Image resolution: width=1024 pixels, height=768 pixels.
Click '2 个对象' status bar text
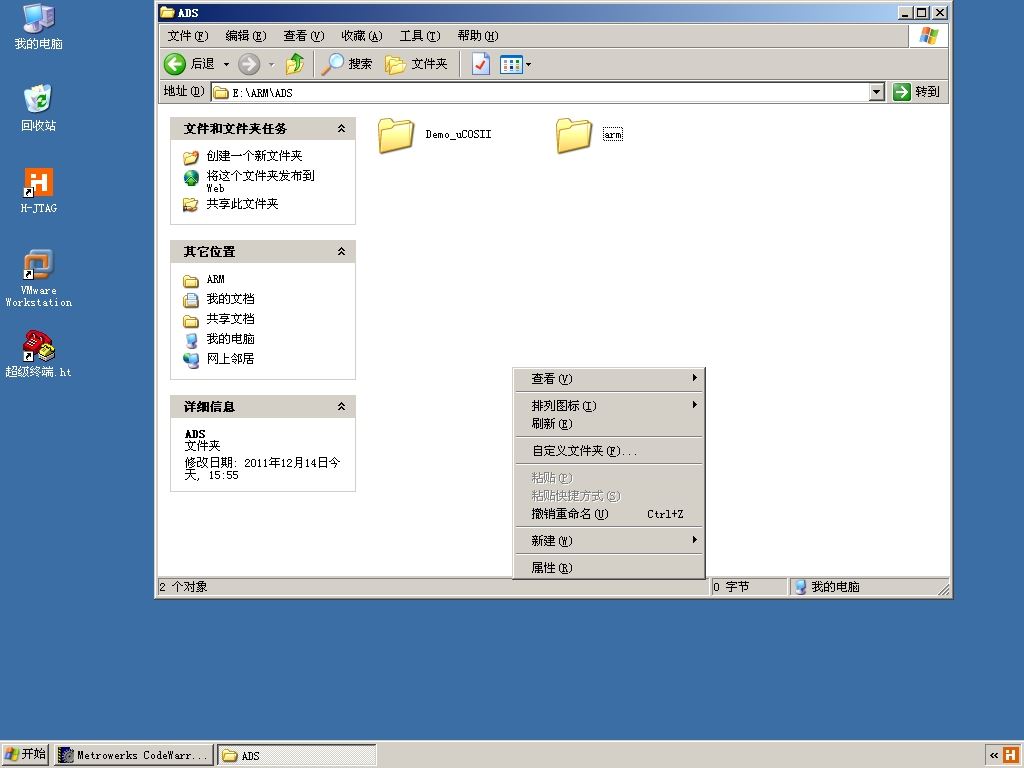pyautogui.click(x=184, y=586)
